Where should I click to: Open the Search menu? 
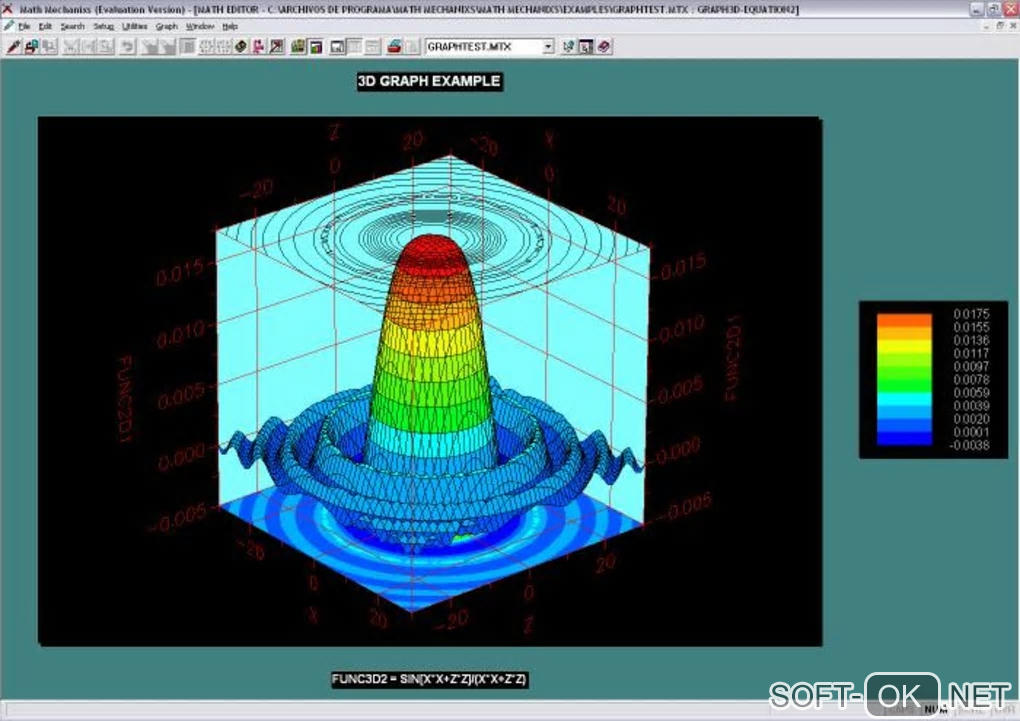(72, 27)
